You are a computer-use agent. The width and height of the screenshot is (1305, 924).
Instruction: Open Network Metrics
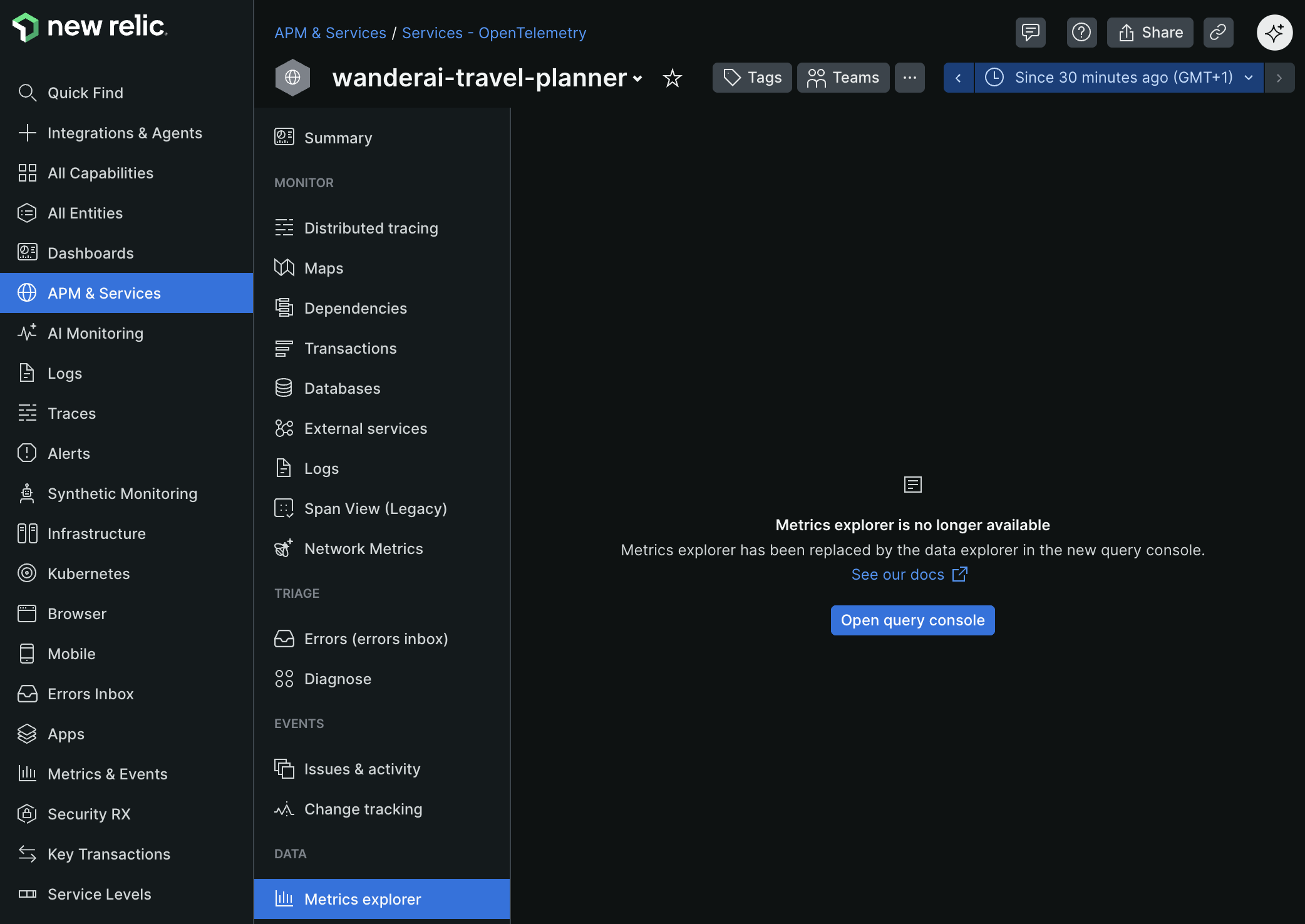363,548
